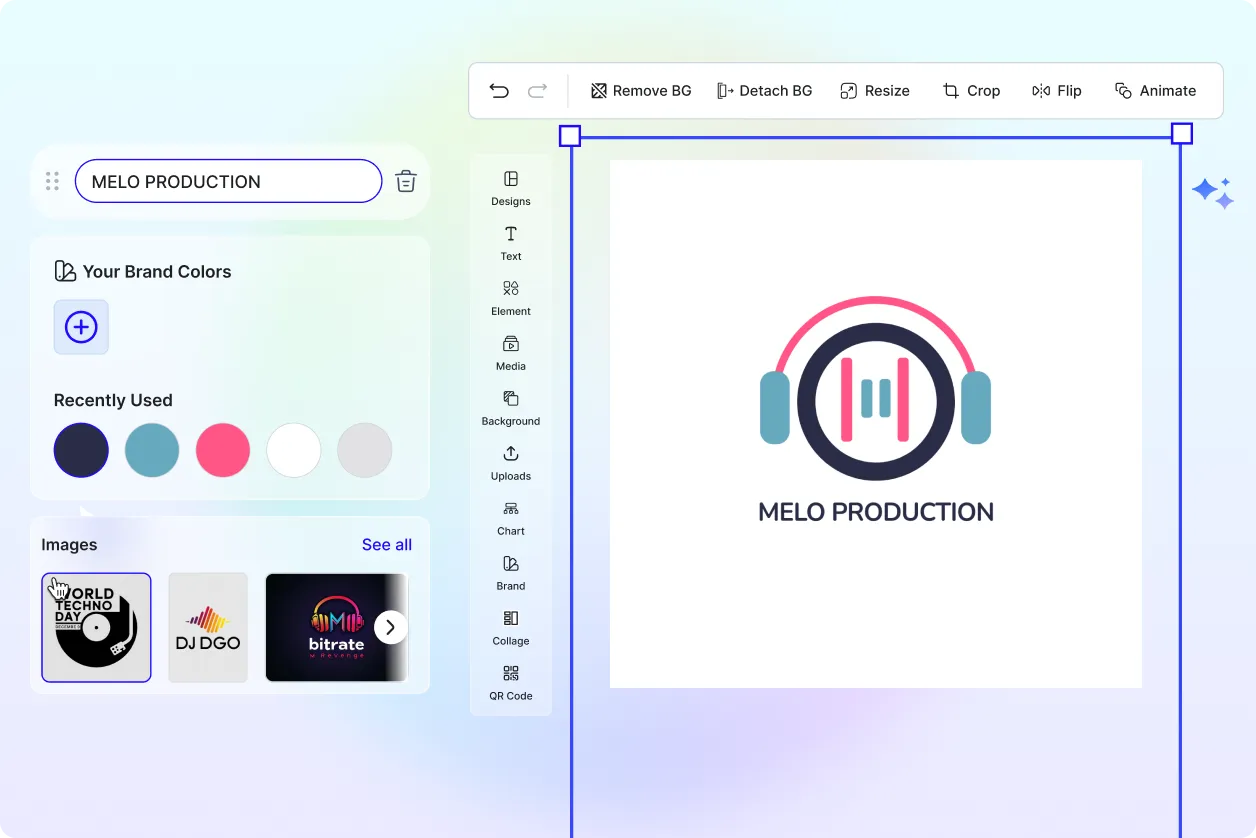The image size is (1256, 838).
Task: Select the Crop tool in the toolbar
Action: click(x=971, y=91)
